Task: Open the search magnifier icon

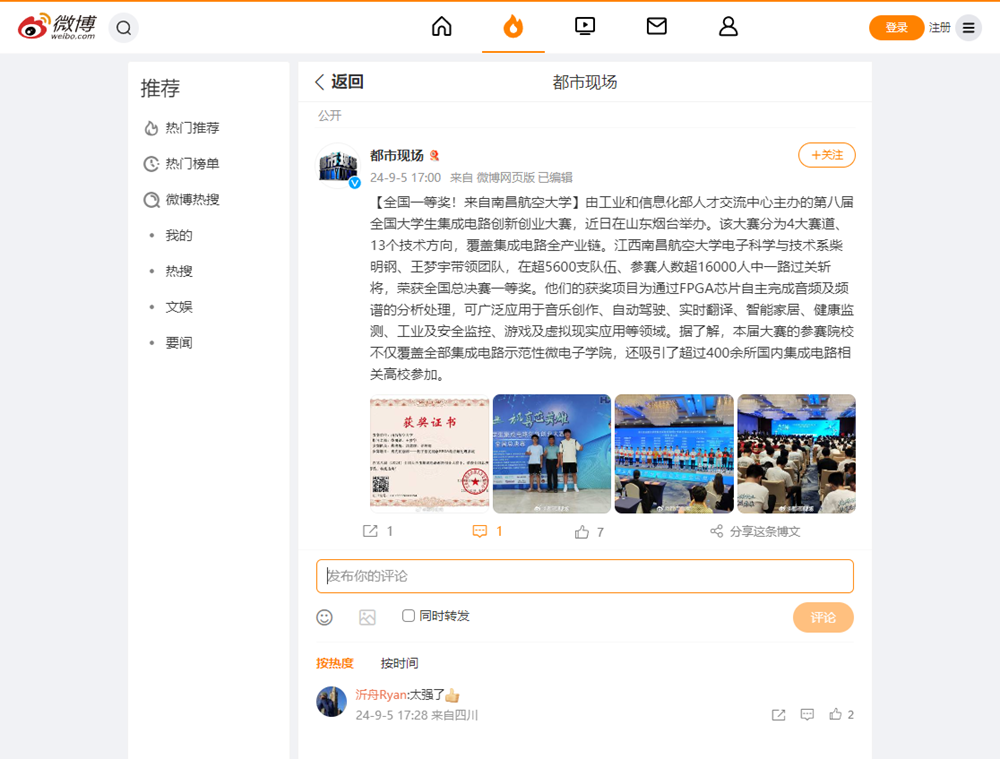Action: (124, 28)
